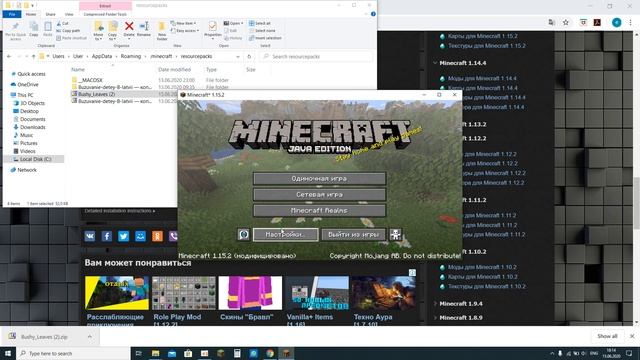This screenshot has width=640, height=360.
Task: Open New item dropdown in ribbon
Action: [x=183, y=23]
